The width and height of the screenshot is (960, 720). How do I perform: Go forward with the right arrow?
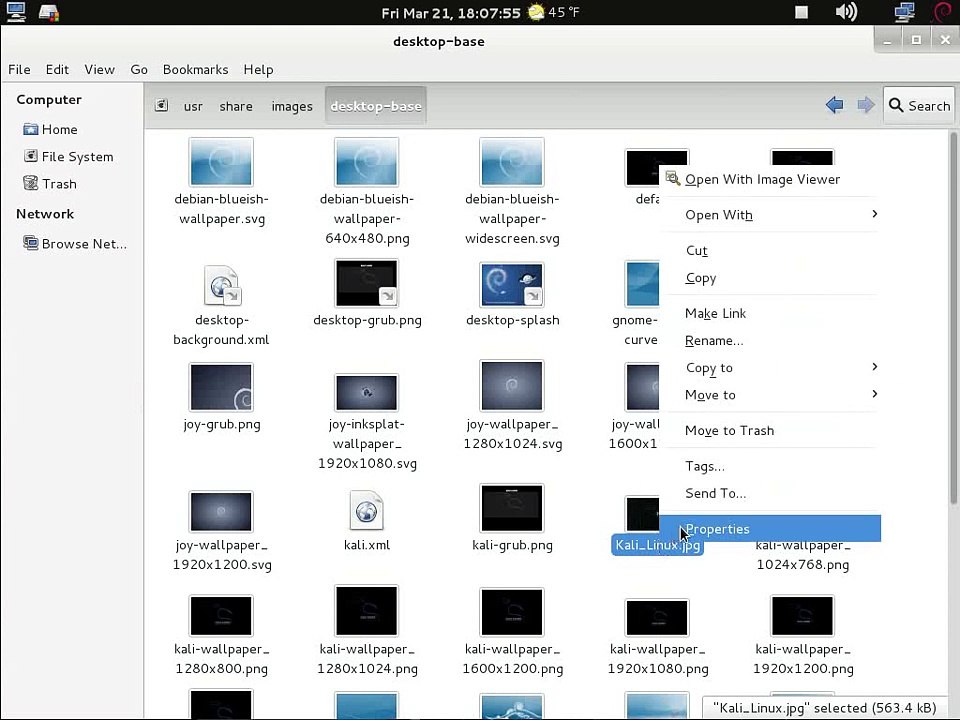point(866,105)
